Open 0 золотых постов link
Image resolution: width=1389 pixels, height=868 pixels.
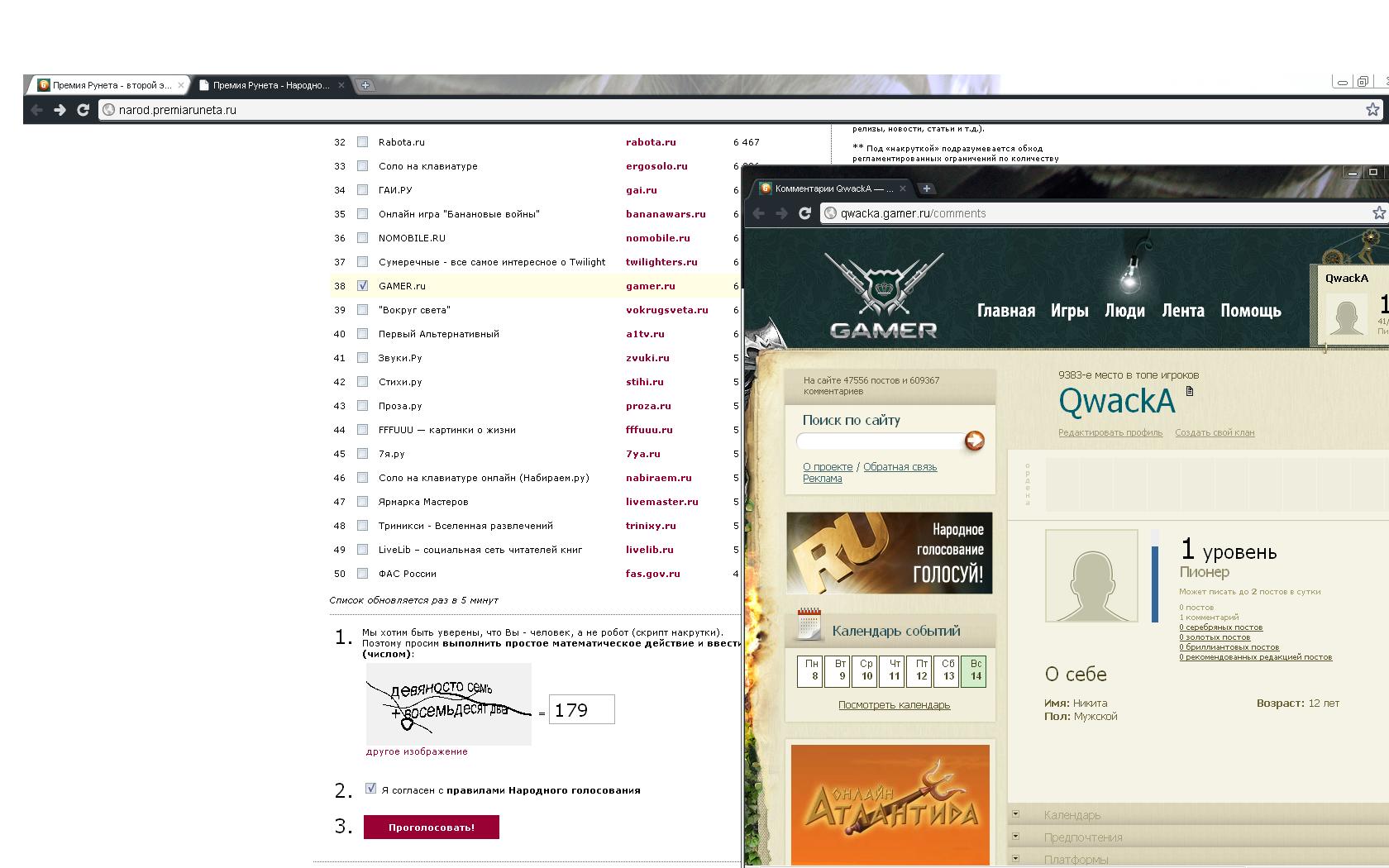click(1215, 637)
